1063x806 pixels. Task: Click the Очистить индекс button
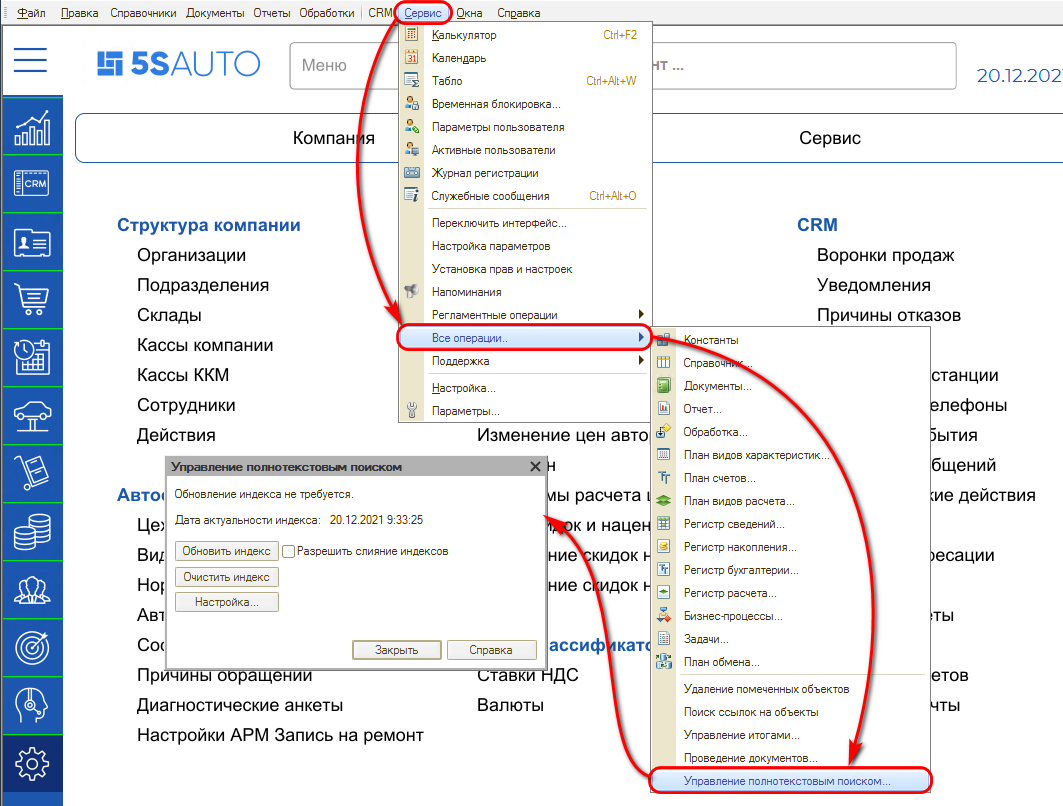coord(227,577)
